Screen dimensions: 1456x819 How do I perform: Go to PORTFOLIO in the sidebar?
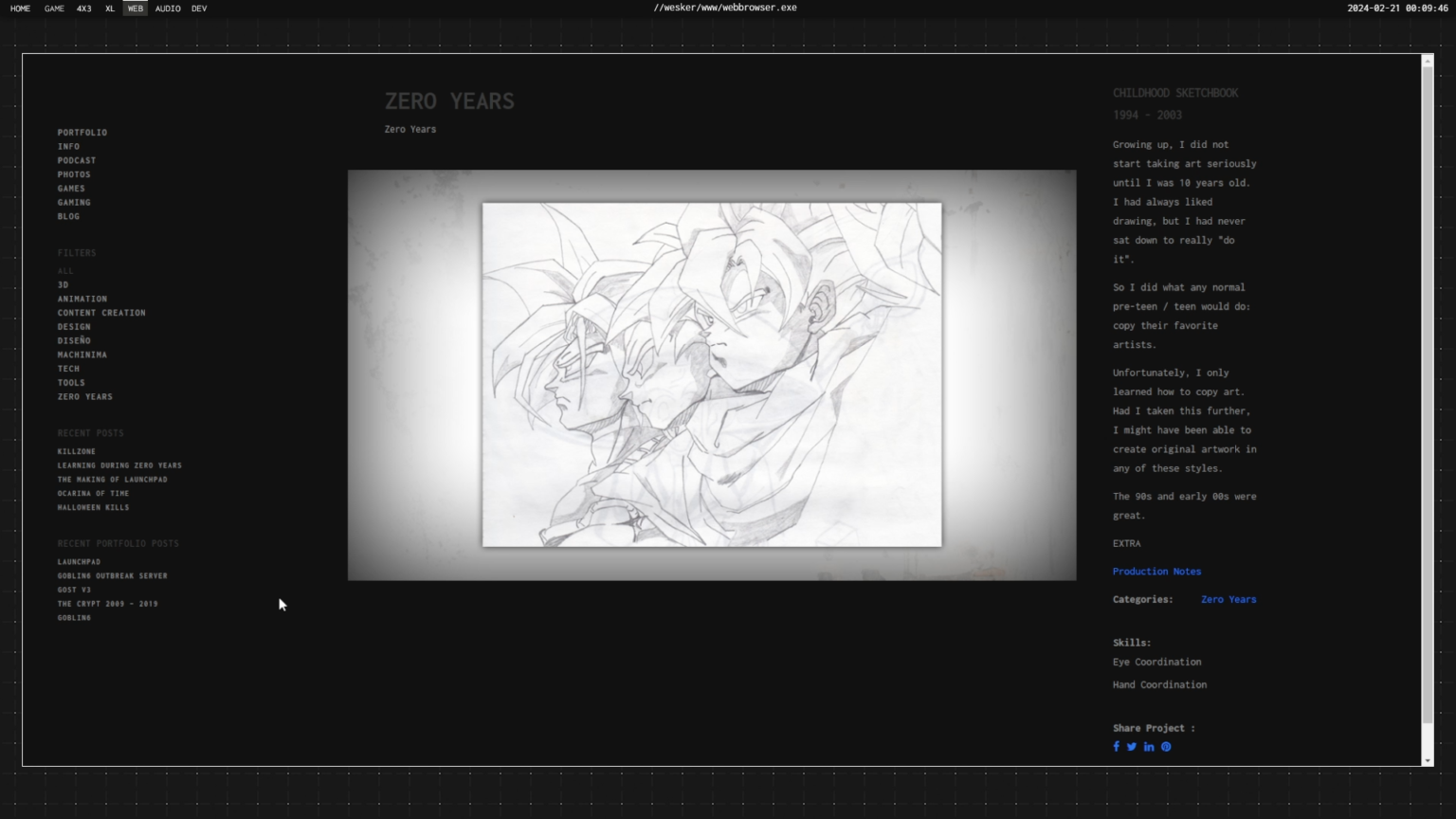click(82, 133)
